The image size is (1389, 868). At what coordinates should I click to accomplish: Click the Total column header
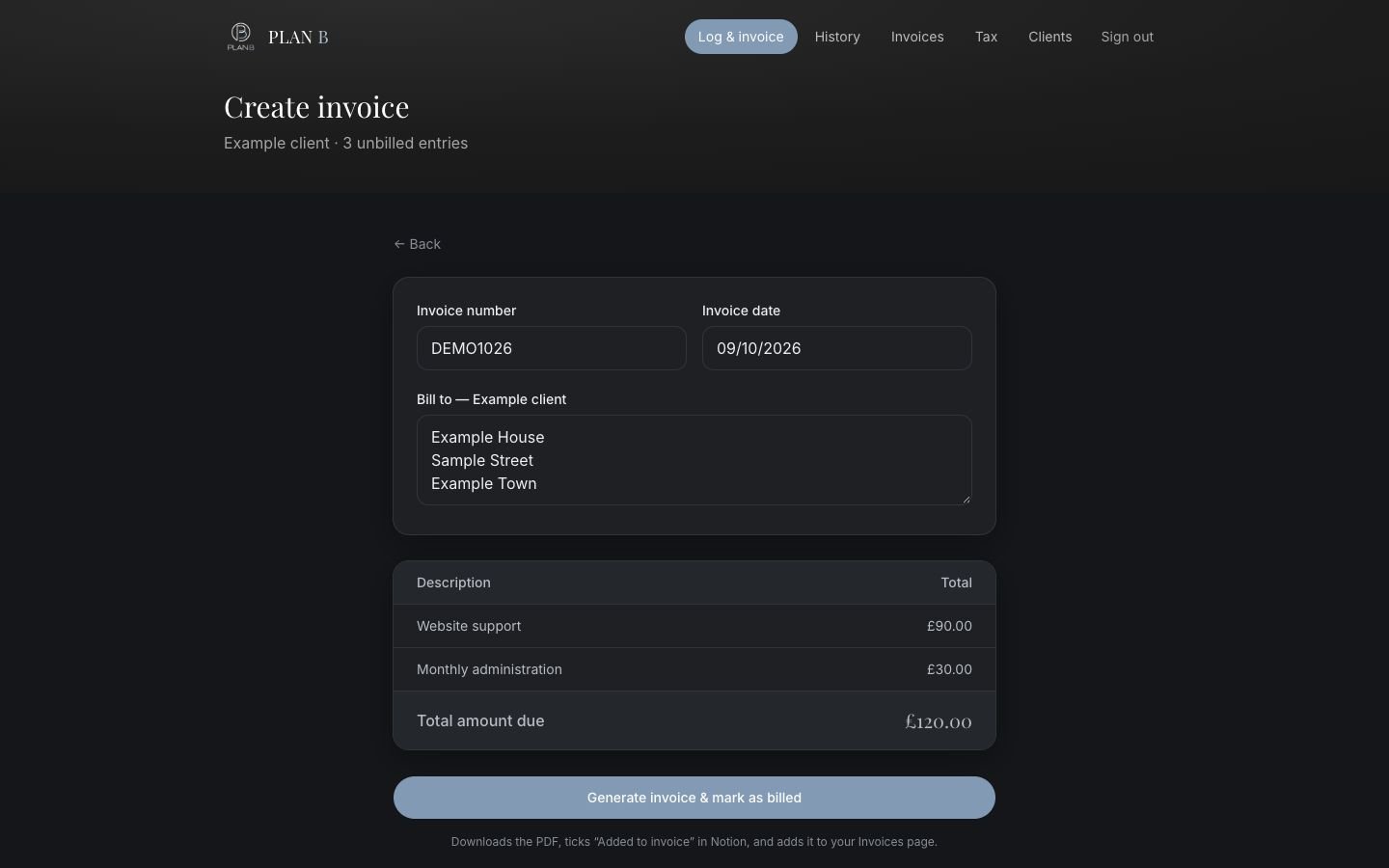[x=956, y=583]
